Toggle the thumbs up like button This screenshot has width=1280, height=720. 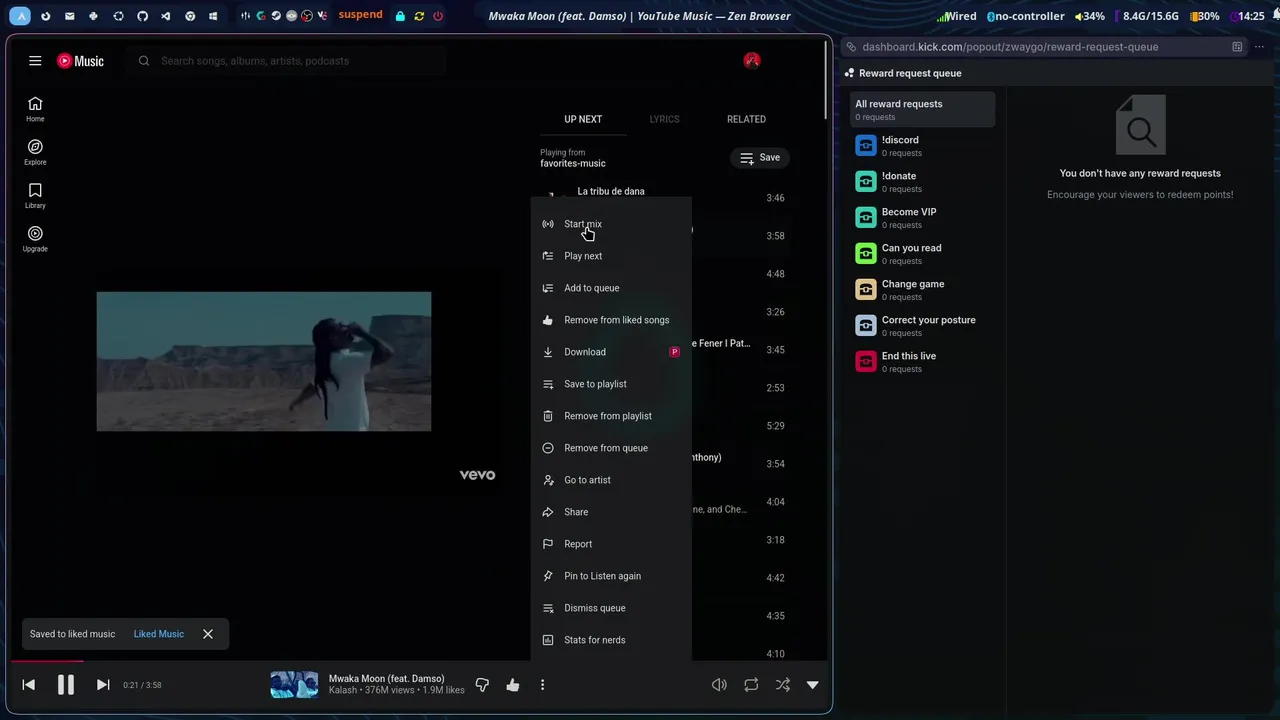tap(513, 685)
